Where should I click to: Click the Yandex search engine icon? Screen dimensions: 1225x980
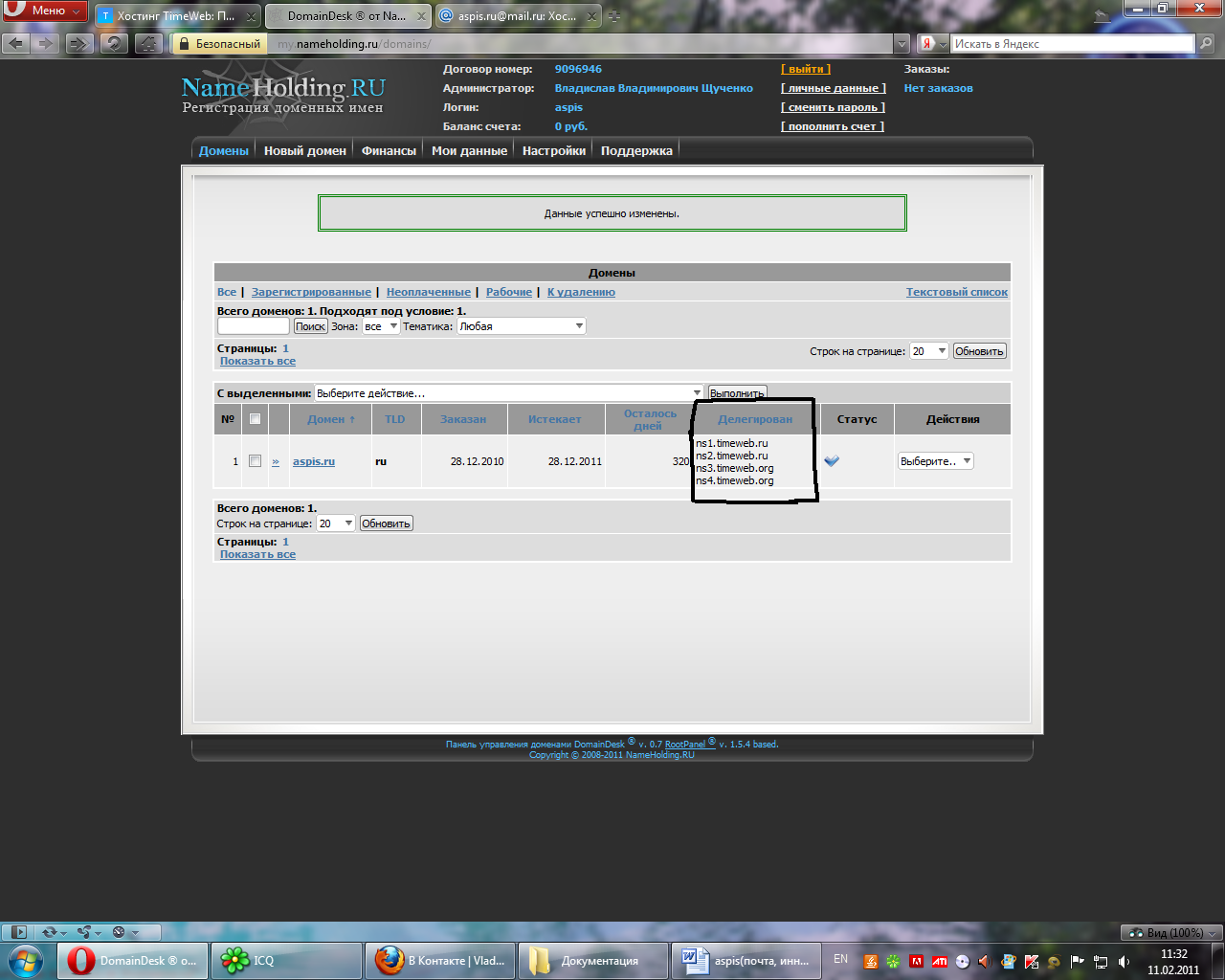[927, 43]
